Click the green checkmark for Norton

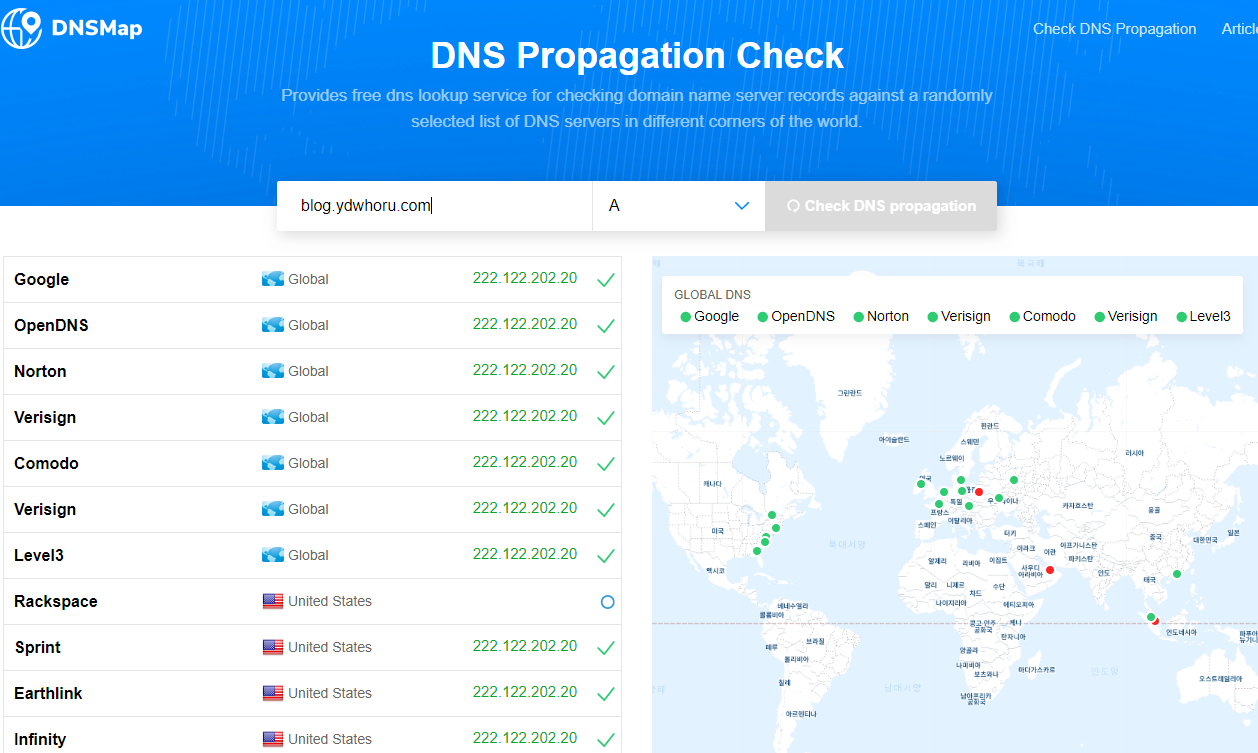point(605,372)
